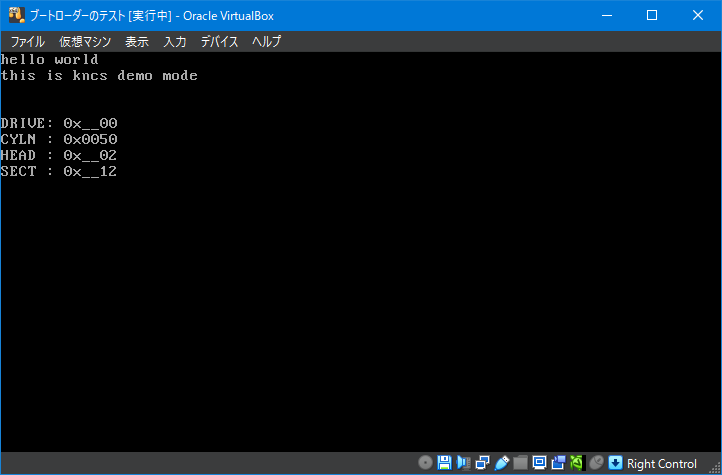Click 'this is kncs demo mode' text
The width and height of the screenshot is (722, 475).
click(x=99, y=75)
